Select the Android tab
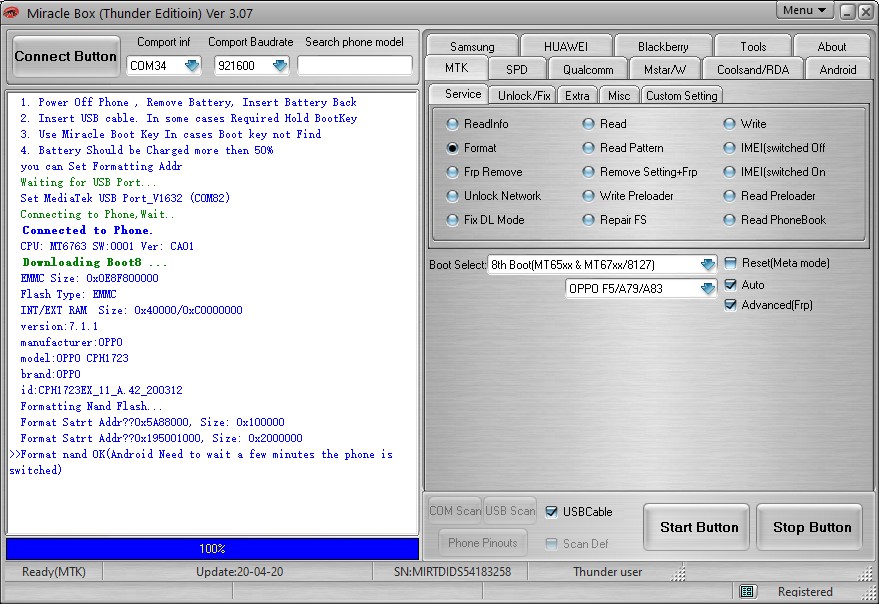The image size is (879, 604). tap(838, 70)
